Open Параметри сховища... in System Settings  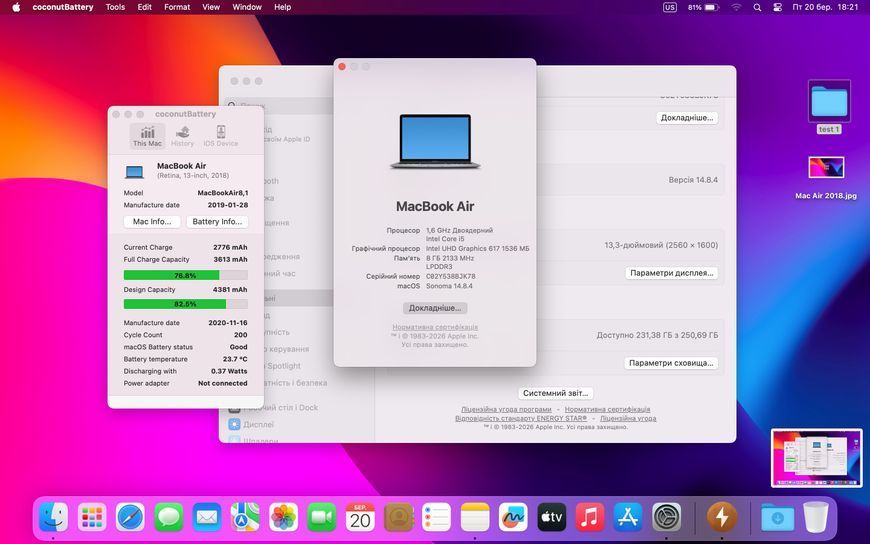(x=671, y=363)
